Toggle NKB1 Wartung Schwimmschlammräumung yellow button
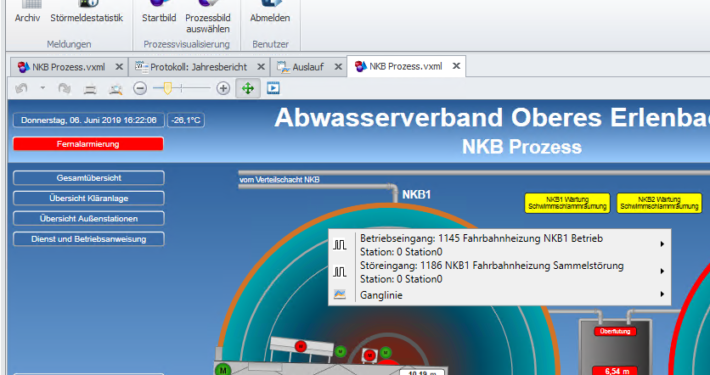This screenshot has width=710, height=375. pyautogui.click(x=567, y=203)
